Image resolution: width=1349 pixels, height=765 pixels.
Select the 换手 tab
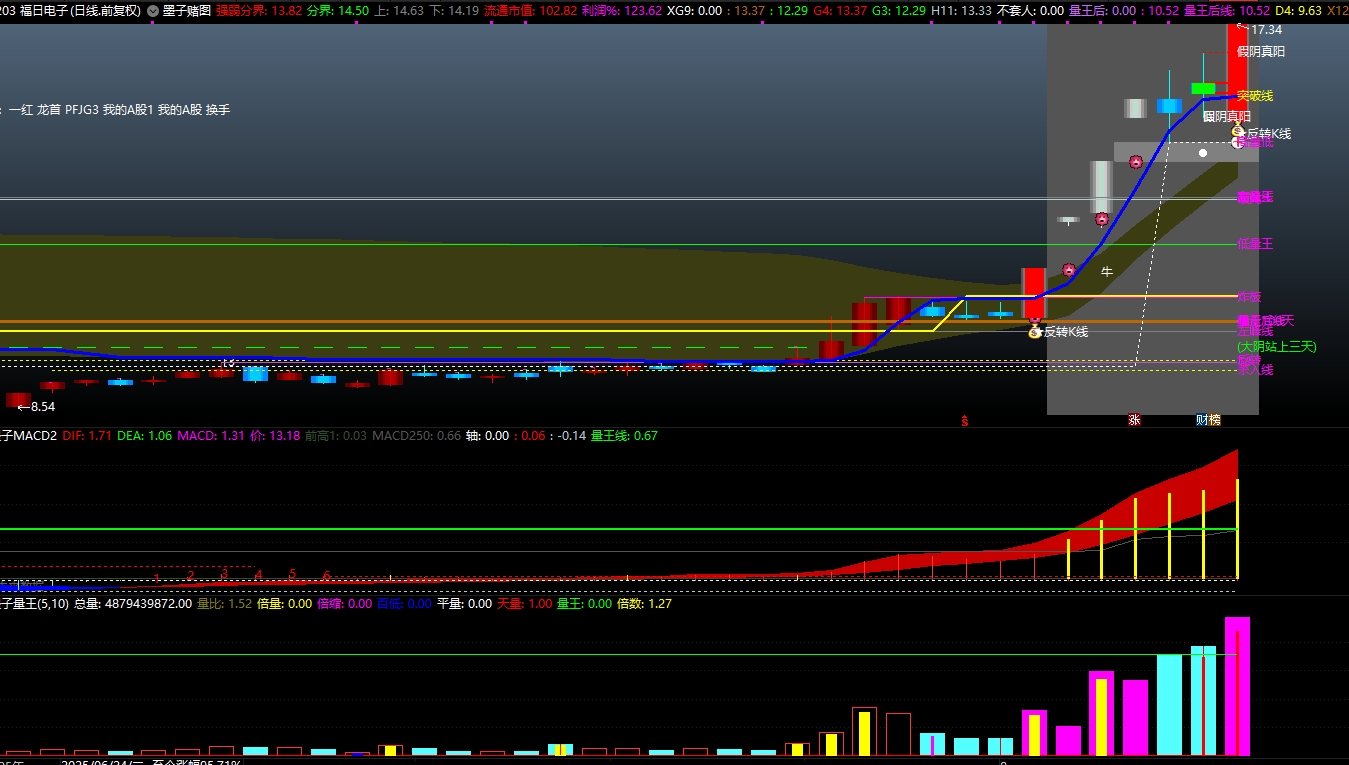[218, 110]
